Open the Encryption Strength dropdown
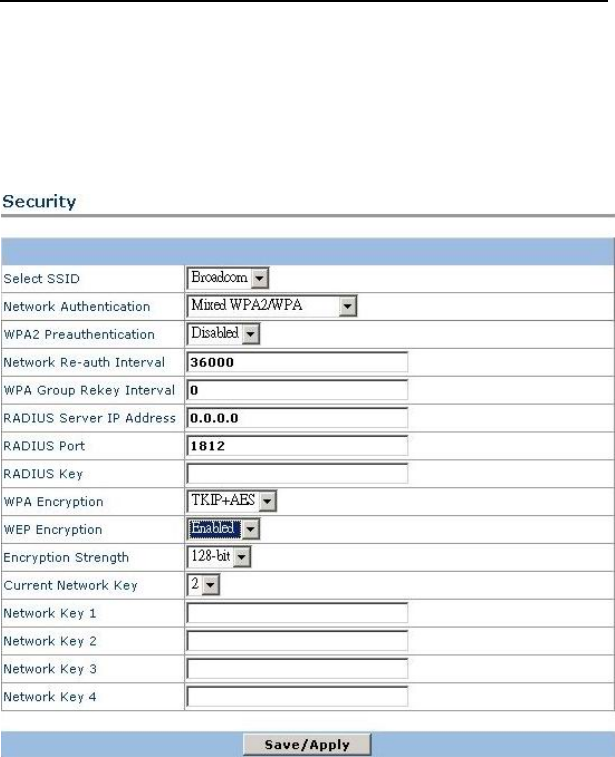Viewport: 615px width, 757px height. 219,556
